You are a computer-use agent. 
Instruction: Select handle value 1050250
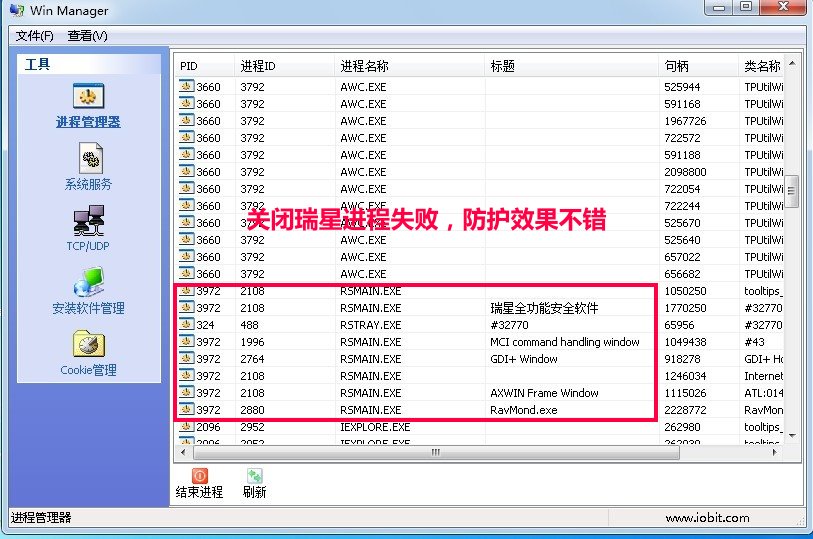tap(685, 291)
